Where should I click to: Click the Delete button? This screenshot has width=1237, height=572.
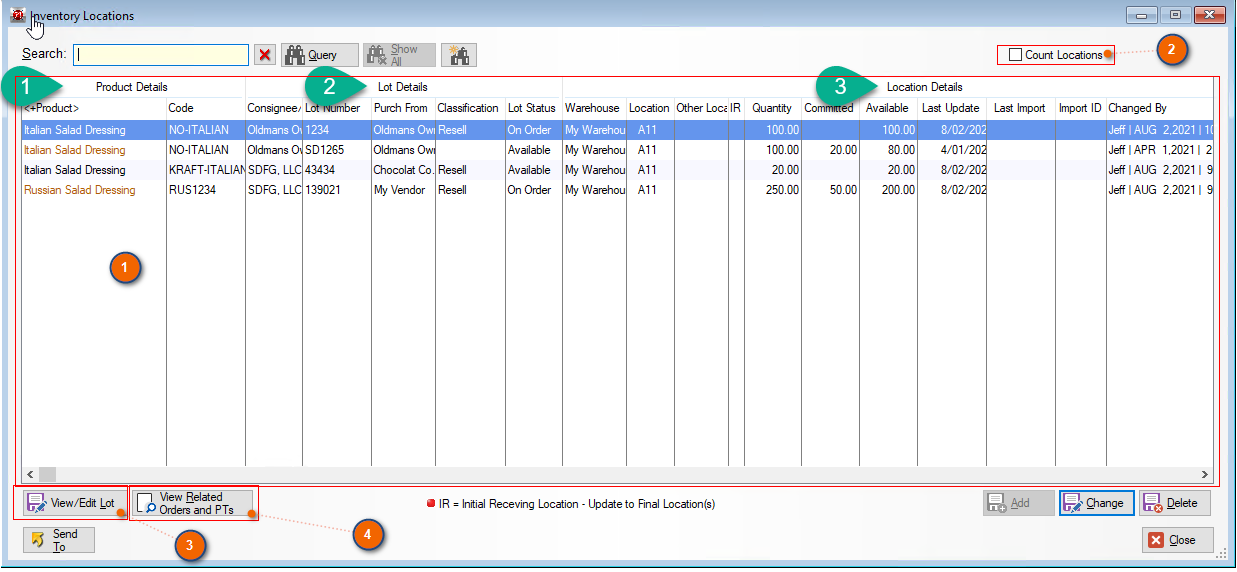1174,503
